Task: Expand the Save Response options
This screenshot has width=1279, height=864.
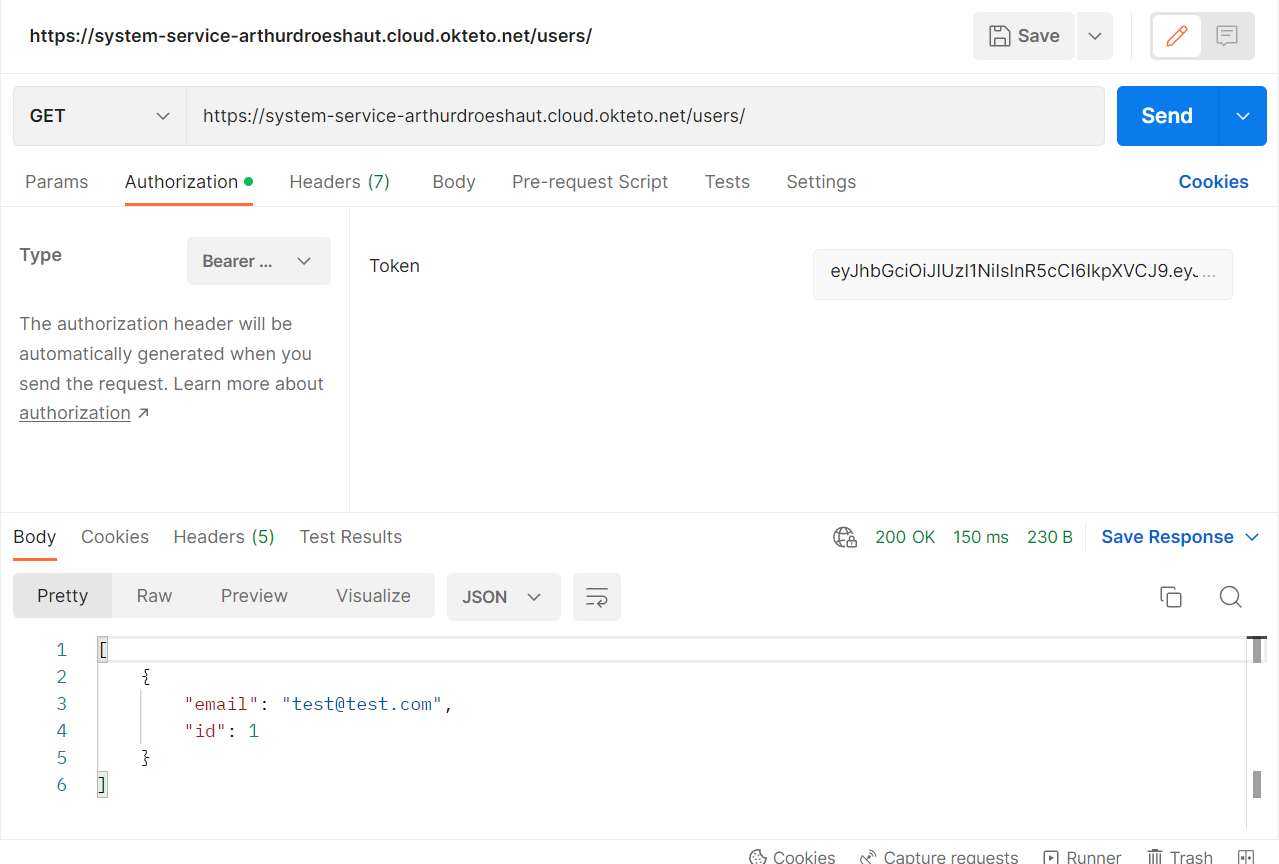Action: (1252, 537)
